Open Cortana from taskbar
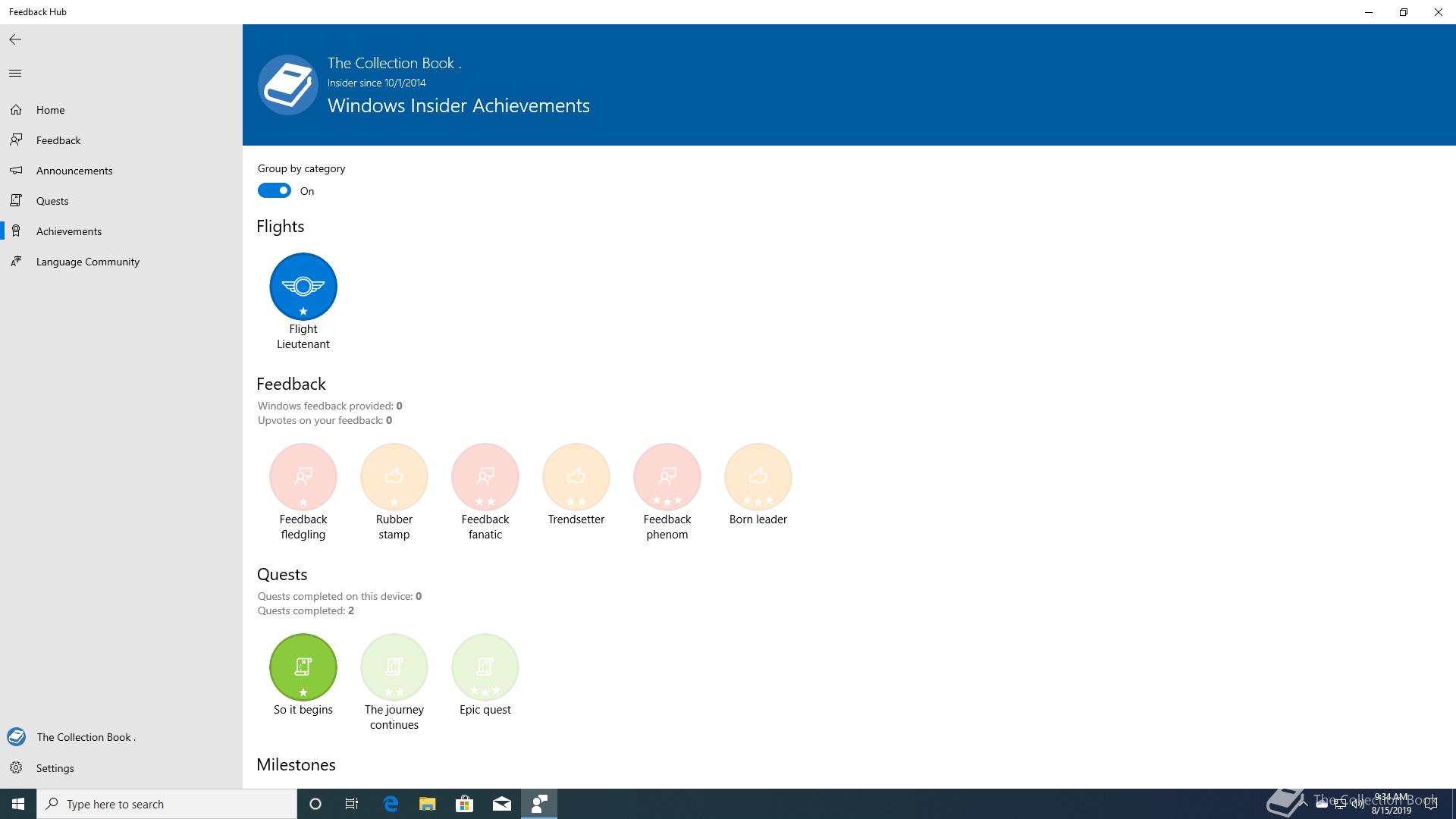This screenshot has height=819, width=1456. 315,804
